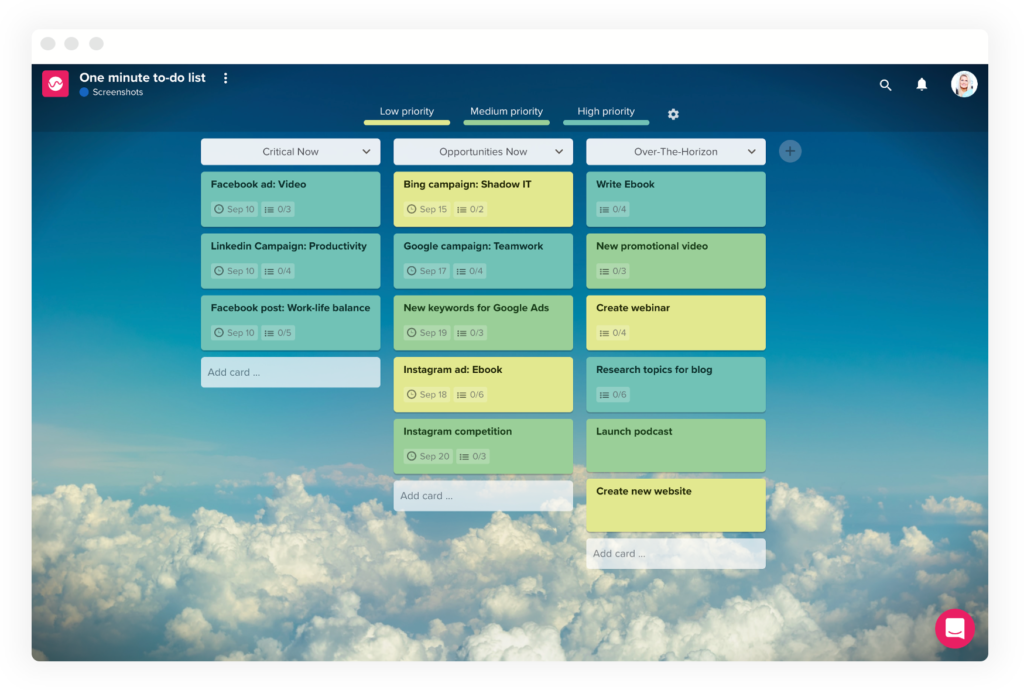The width and height of the screenshot is (1024, 690).
Task: Click the green Medium priority color bar
Action: (x=506, y=122)
